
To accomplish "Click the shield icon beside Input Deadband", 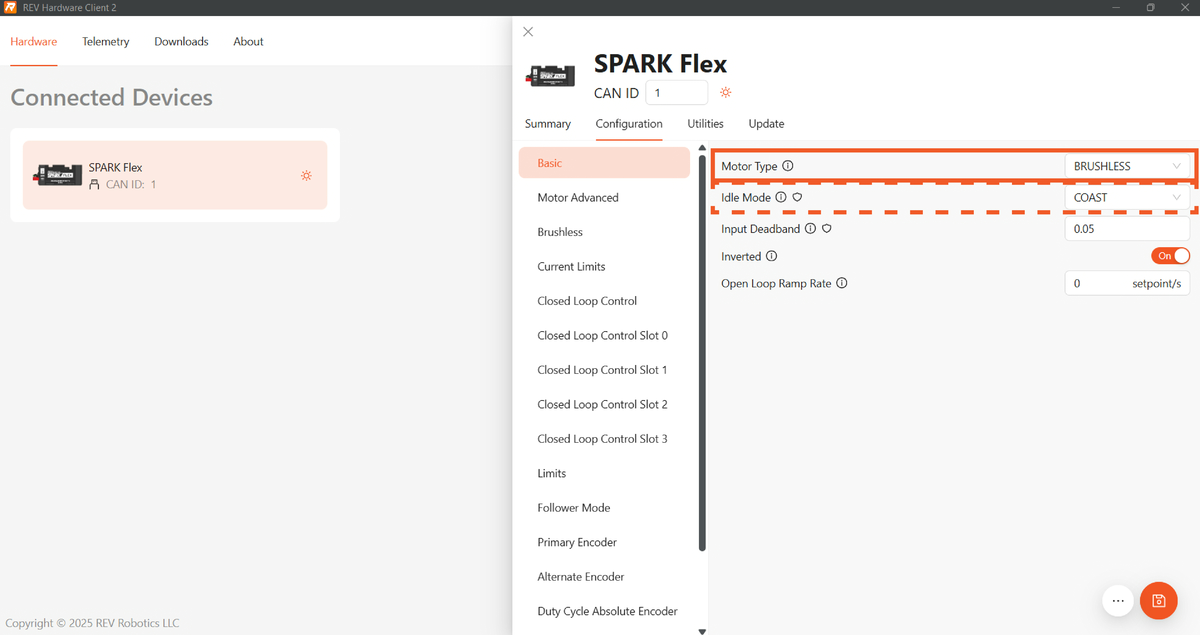I will coord(827,229).
